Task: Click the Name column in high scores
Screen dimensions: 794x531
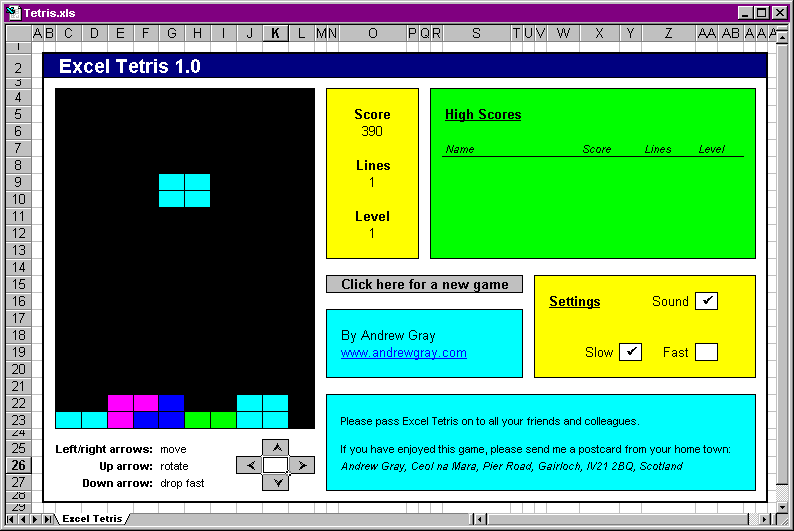Action: [x=460, y=149]
